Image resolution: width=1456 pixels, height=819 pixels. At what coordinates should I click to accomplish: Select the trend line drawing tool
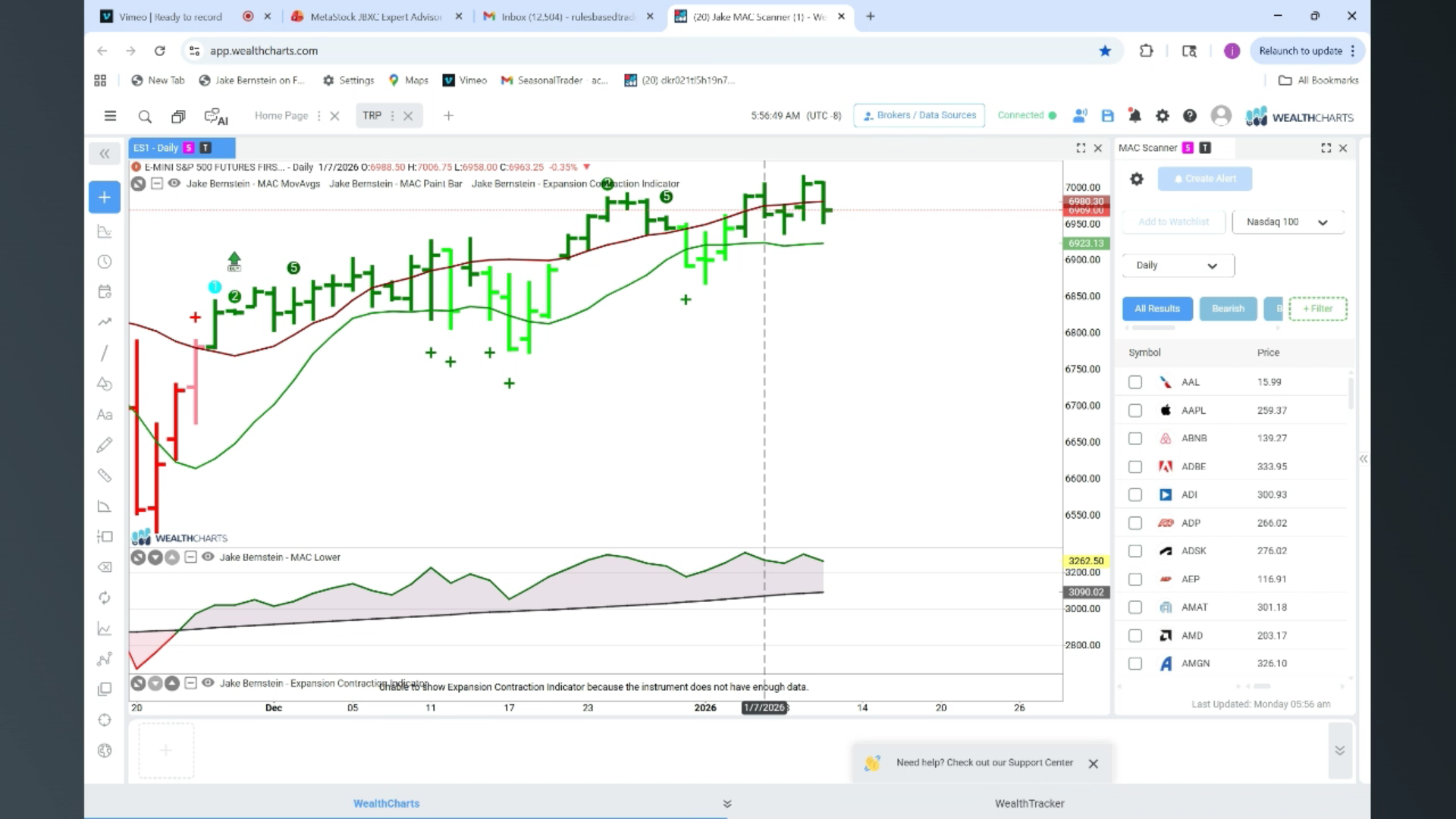point(105,353)
